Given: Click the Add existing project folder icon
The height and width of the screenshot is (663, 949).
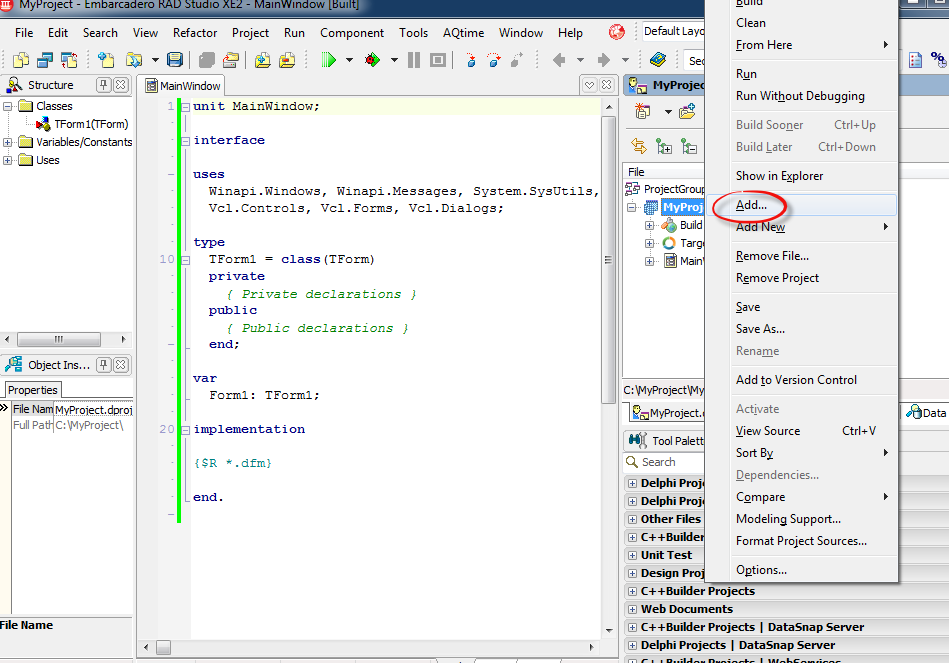Looking at the screenshot, I should tap(688, 111).
